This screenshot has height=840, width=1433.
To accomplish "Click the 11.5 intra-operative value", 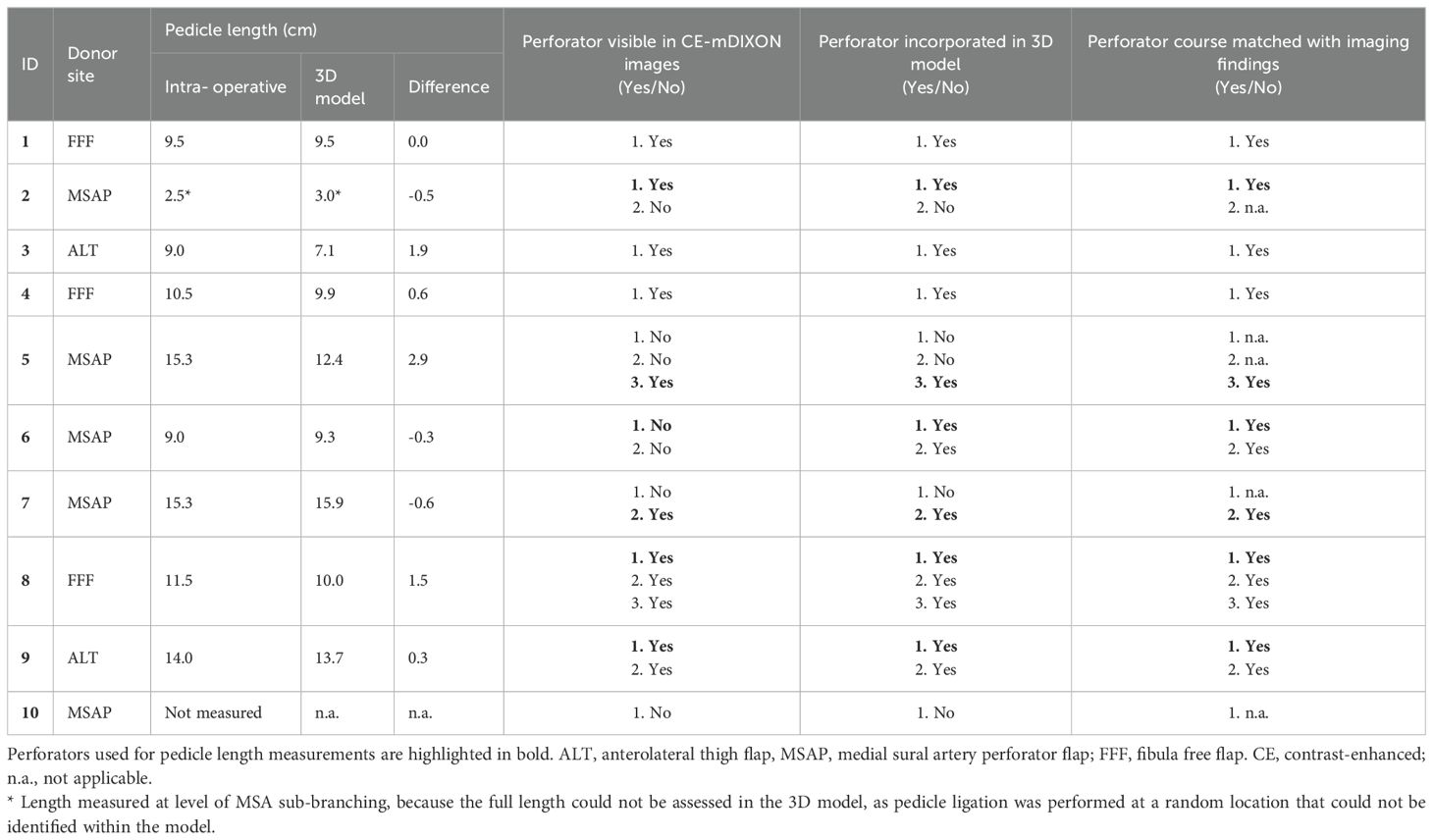I will click(179, 581).
